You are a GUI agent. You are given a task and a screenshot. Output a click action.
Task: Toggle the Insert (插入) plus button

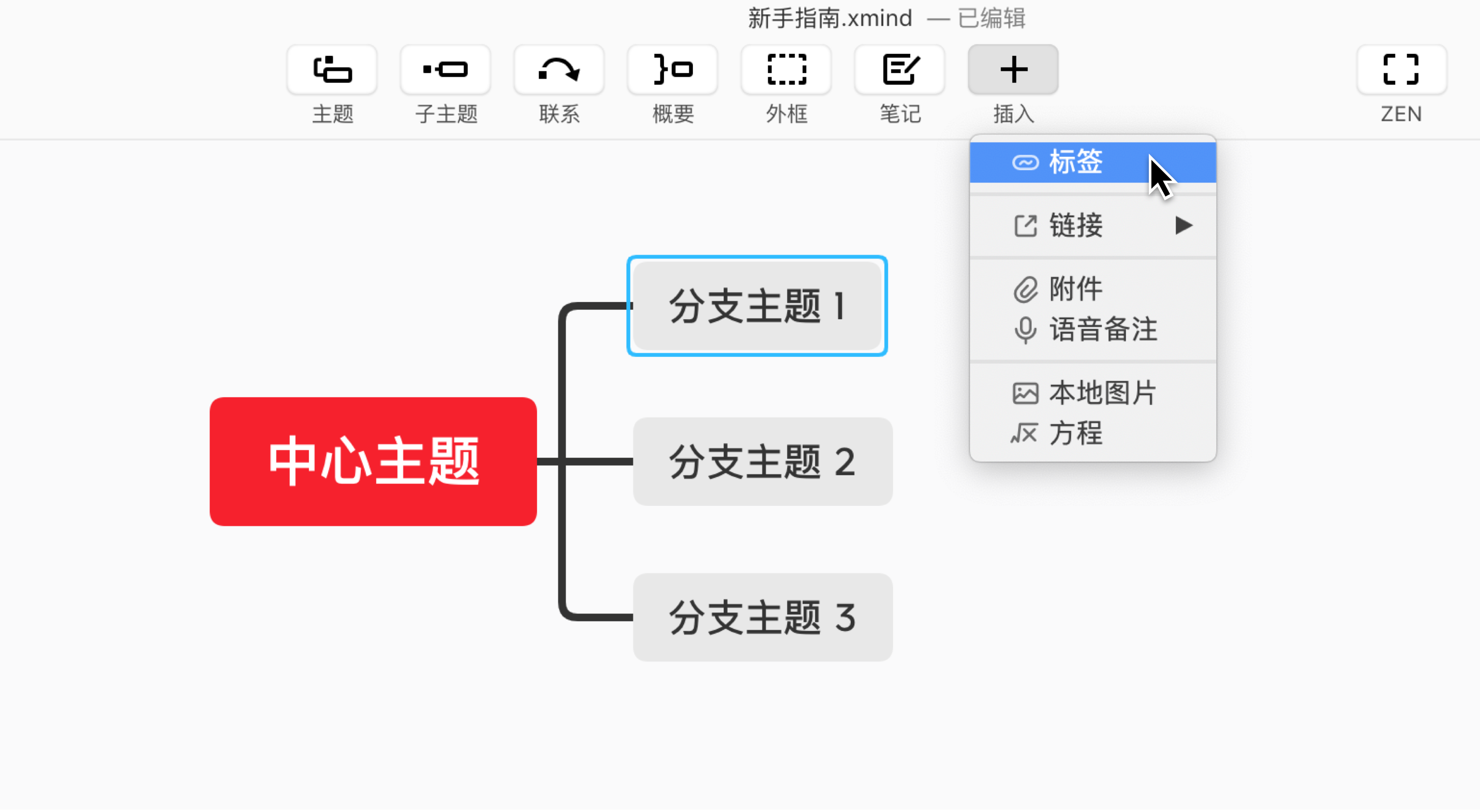coord(1013,70)
